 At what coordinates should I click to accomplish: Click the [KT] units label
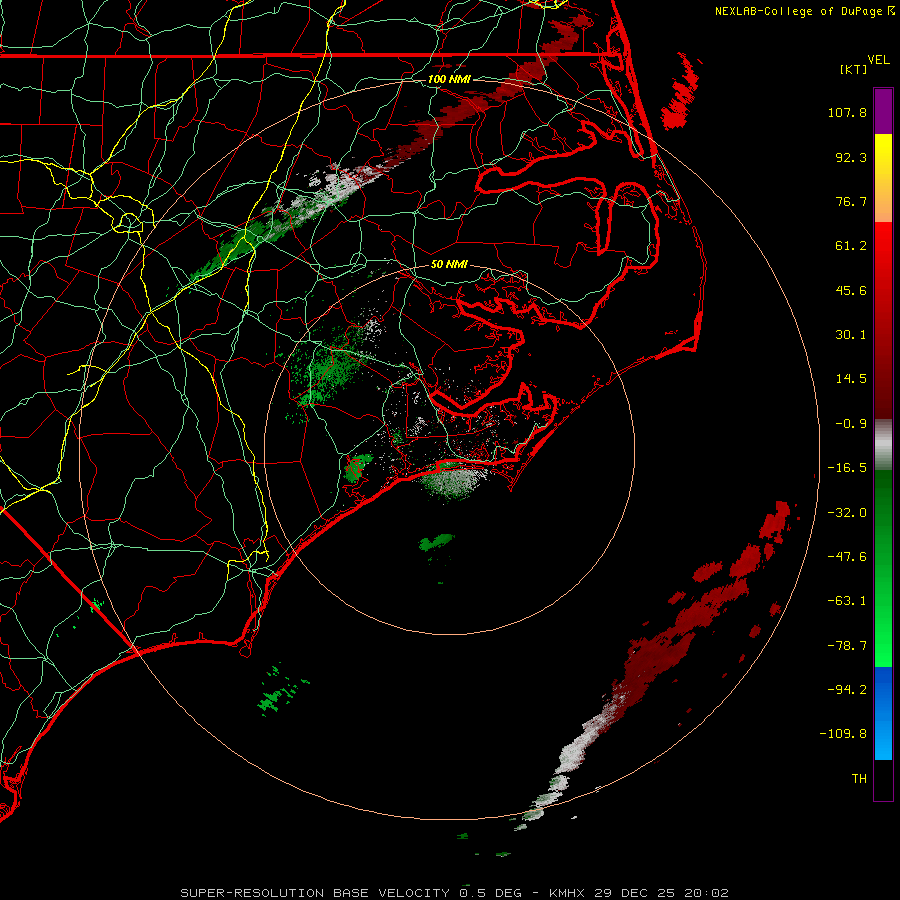click(x=854, y=69)
